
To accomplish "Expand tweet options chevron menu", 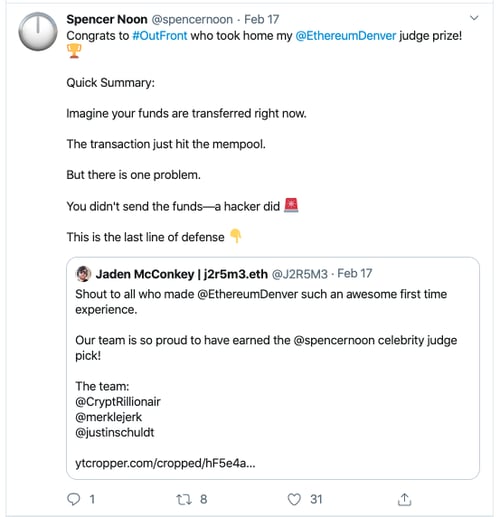I will coord(474,18).
